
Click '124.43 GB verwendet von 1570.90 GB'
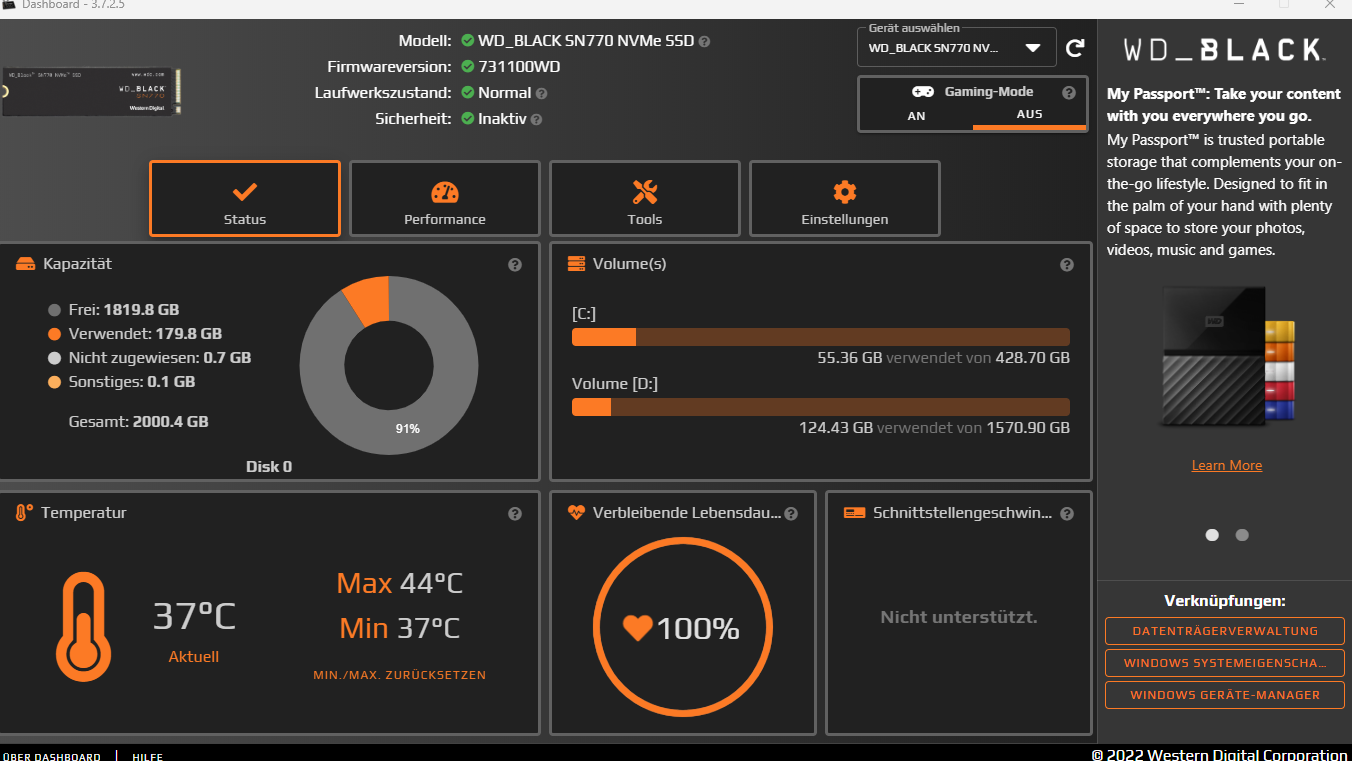point(934,428)
